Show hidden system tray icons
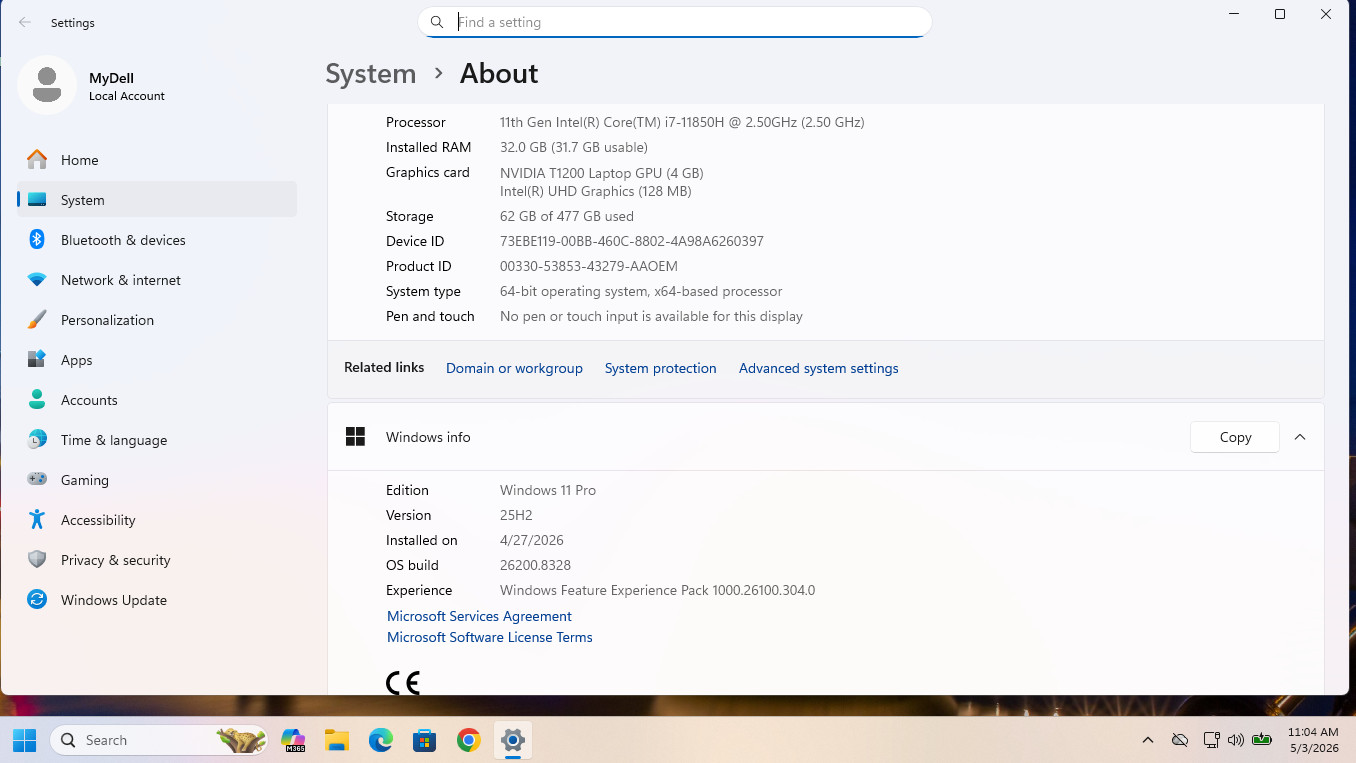 1148,740
